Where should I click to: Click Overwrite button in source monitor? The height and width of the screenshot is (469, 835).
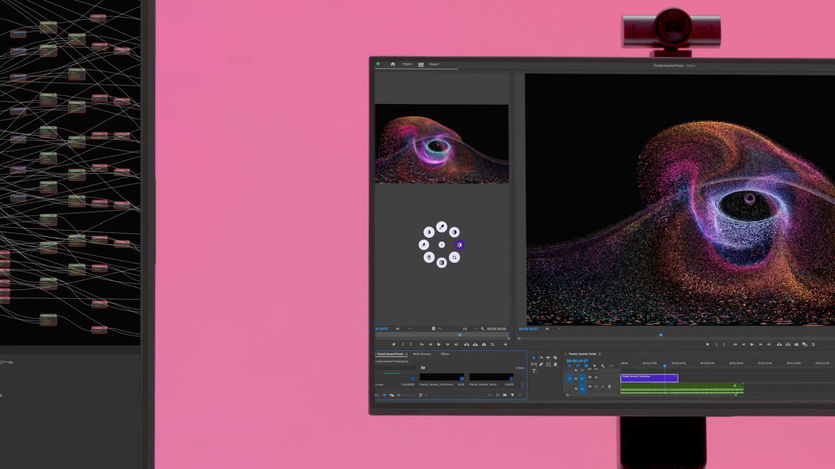[x=475, y=344]
